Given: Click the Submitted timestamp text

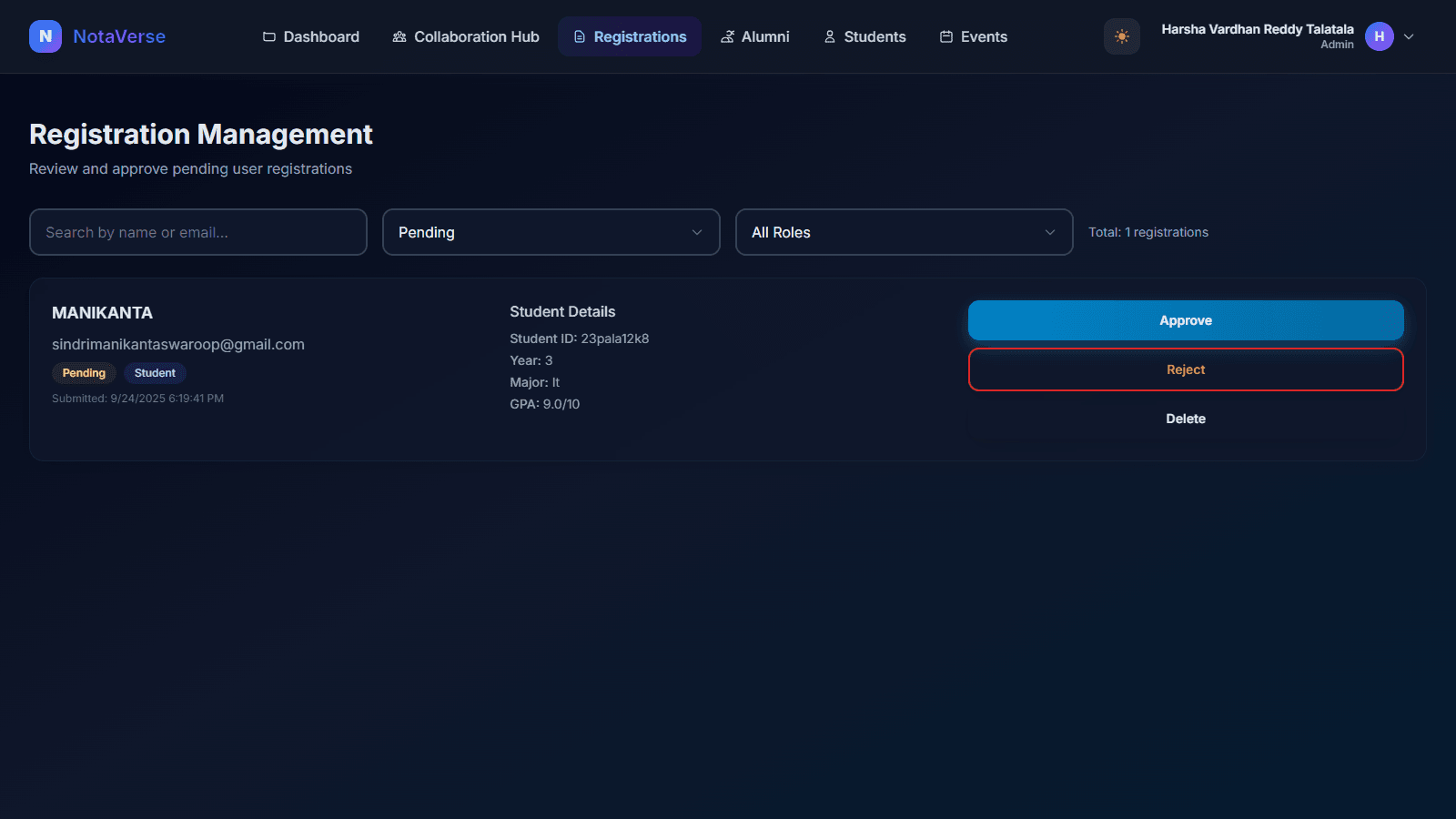Looking at the screenshot, I should point(137,399).
